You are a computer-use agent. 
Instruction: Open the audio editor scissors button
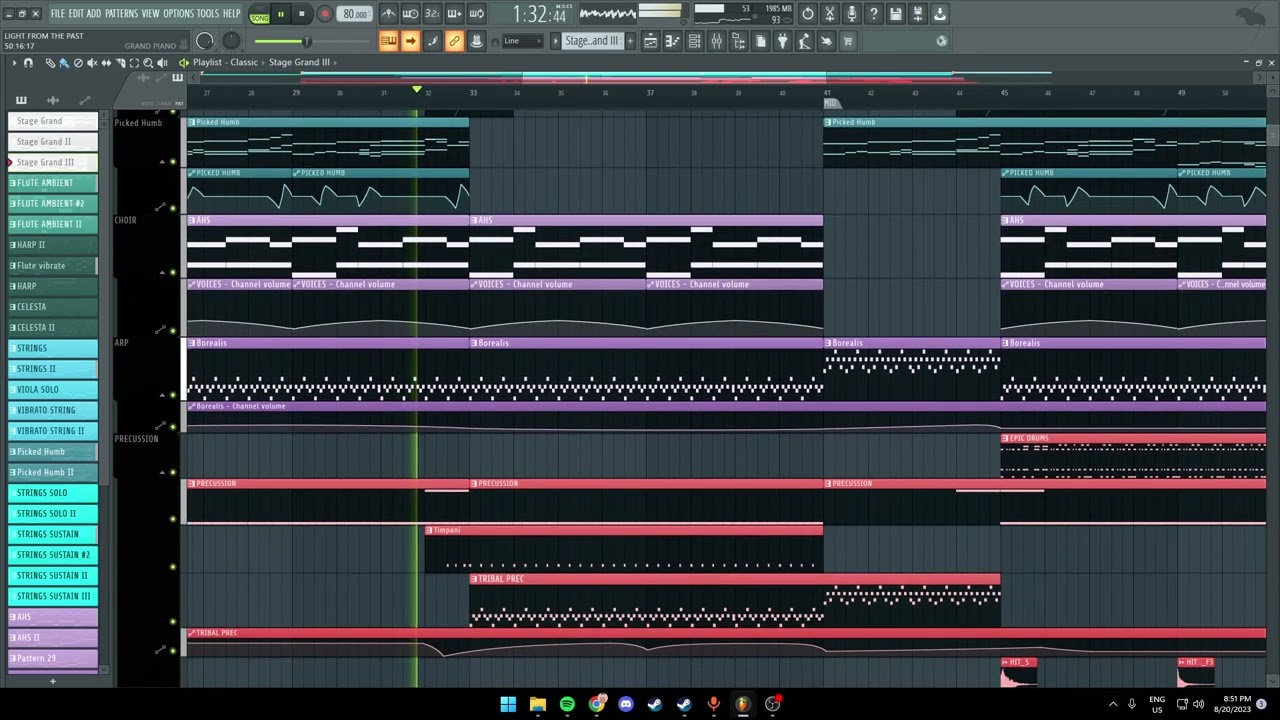point(830,14)
